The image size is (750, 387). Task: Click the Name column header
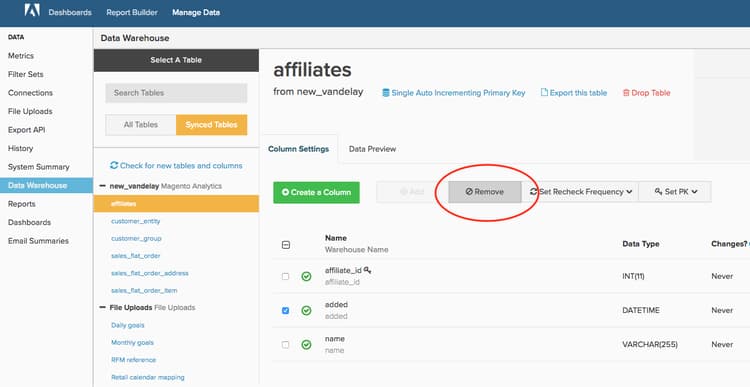[336, 238]
